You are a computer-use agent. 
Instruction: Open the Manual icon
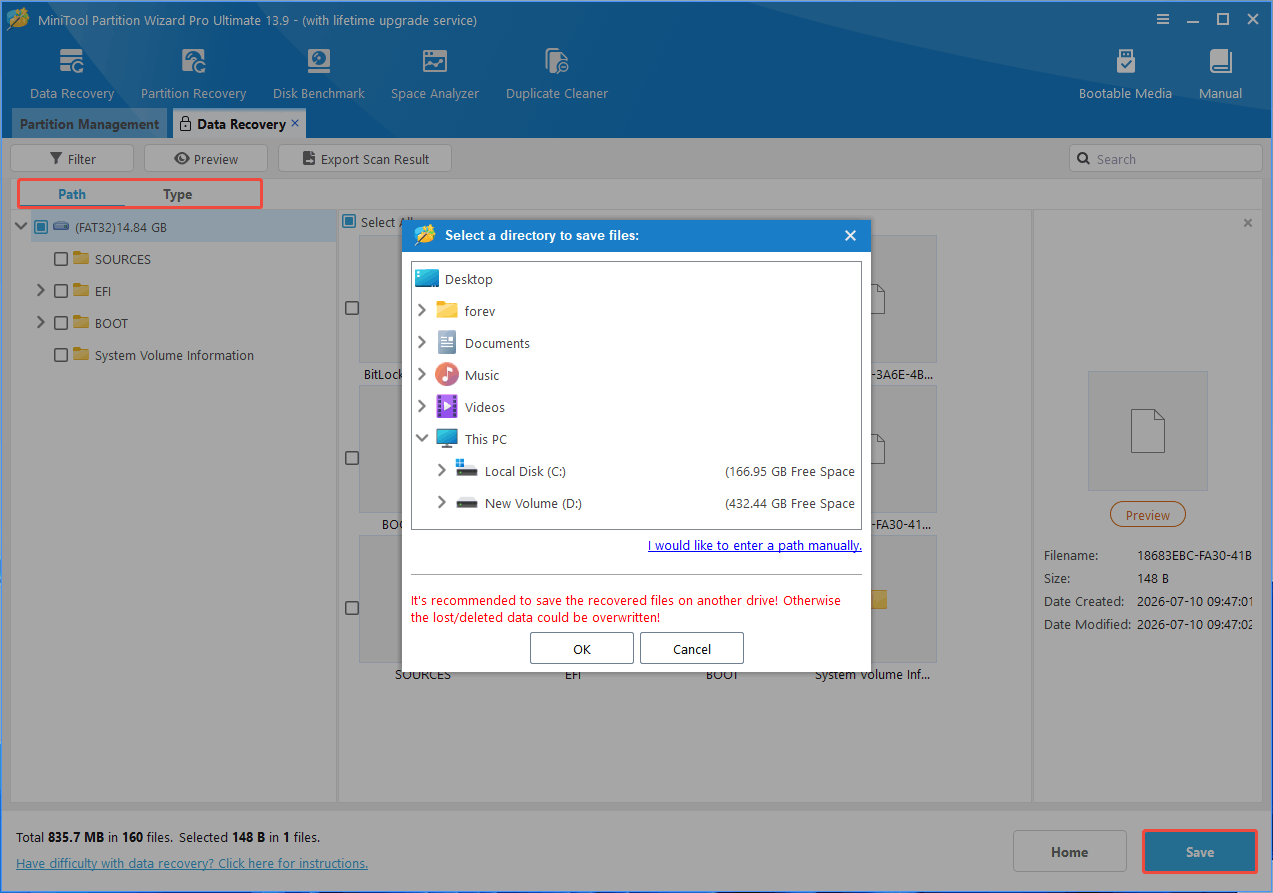[x=1220, y=61]
